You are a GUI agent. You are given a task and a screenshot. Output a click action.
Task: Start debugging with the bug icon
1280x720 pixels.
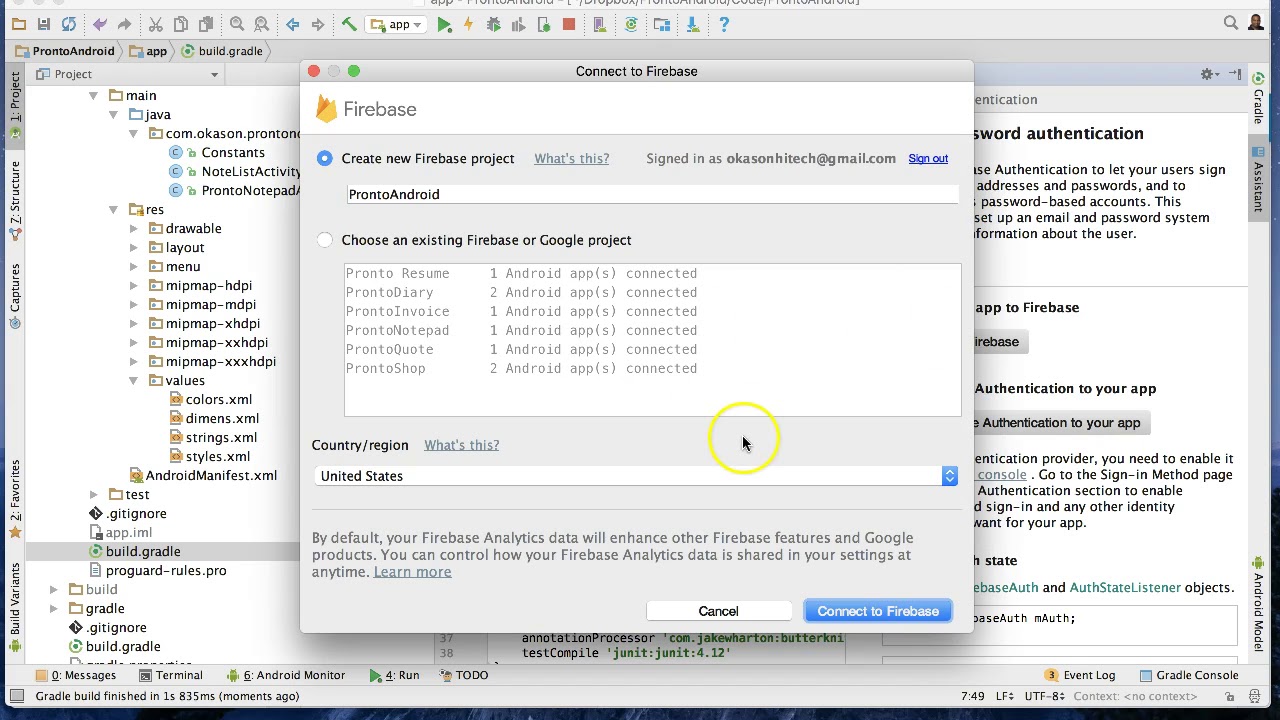point(493,24)
